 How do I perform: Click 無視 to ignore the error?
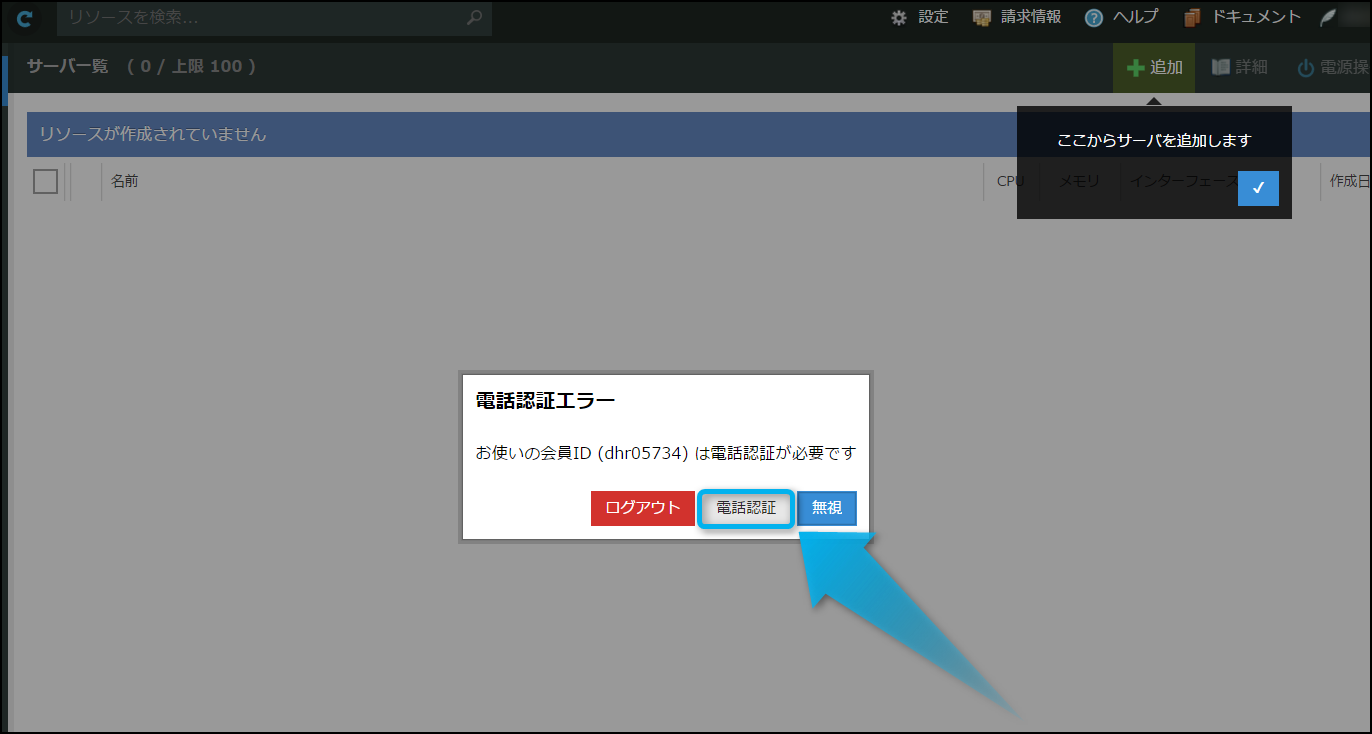(827, 508)
